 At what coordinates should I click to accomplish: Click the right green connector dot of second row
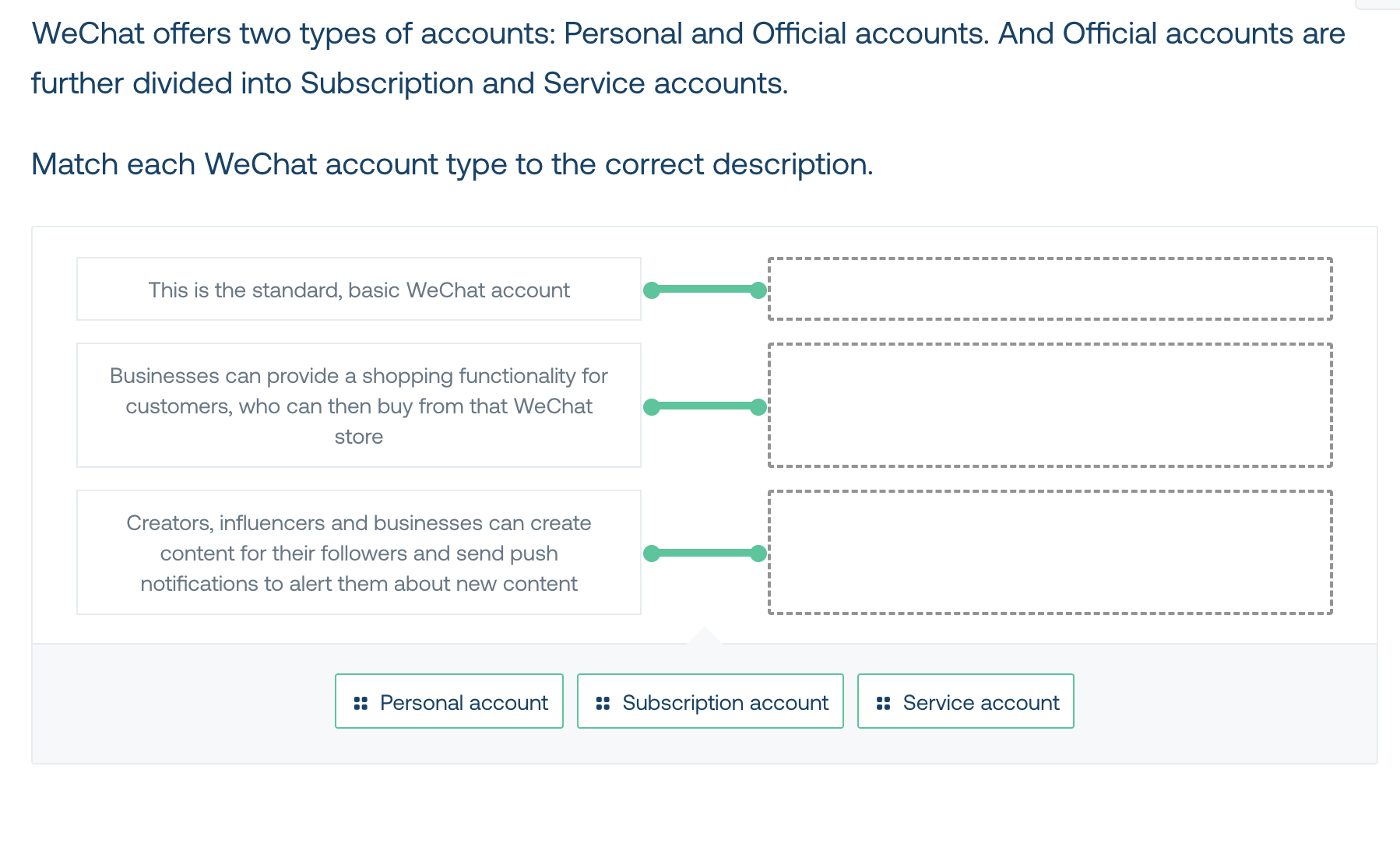click(758, 406)
